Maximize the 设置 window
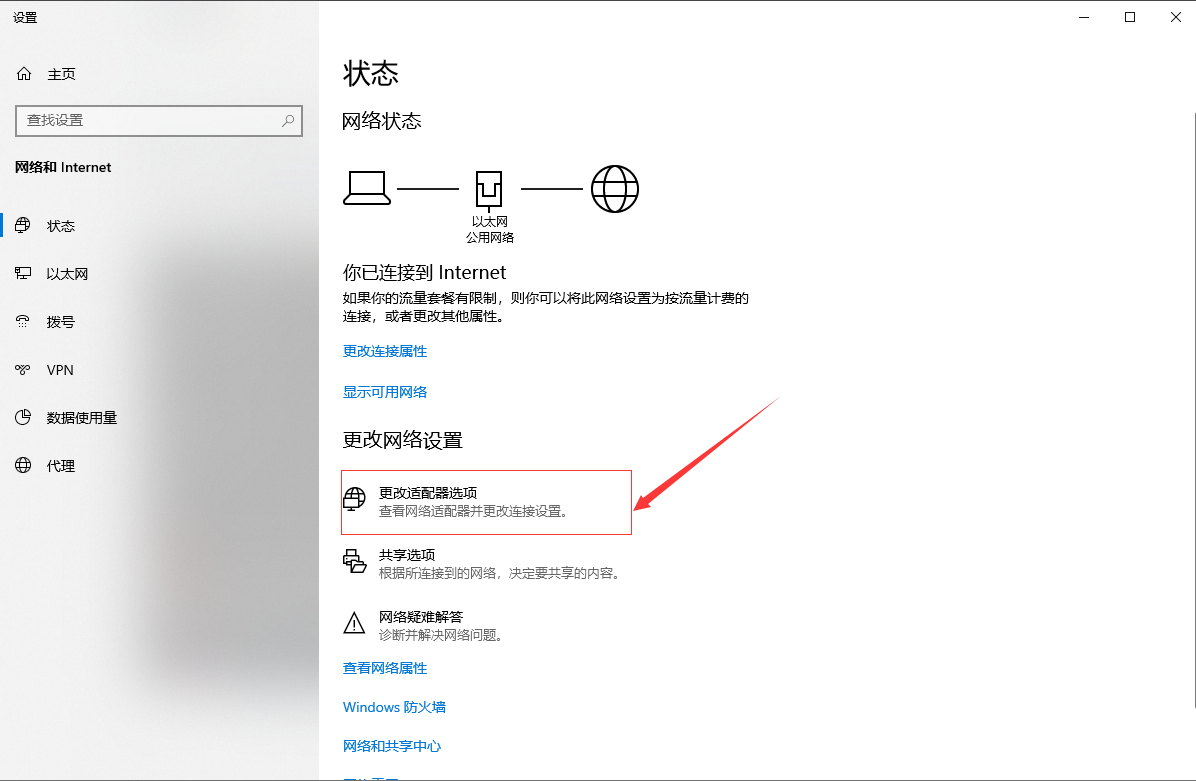Image resolution: width=1196 pixels, height=781 pixels. (1130, 17)
